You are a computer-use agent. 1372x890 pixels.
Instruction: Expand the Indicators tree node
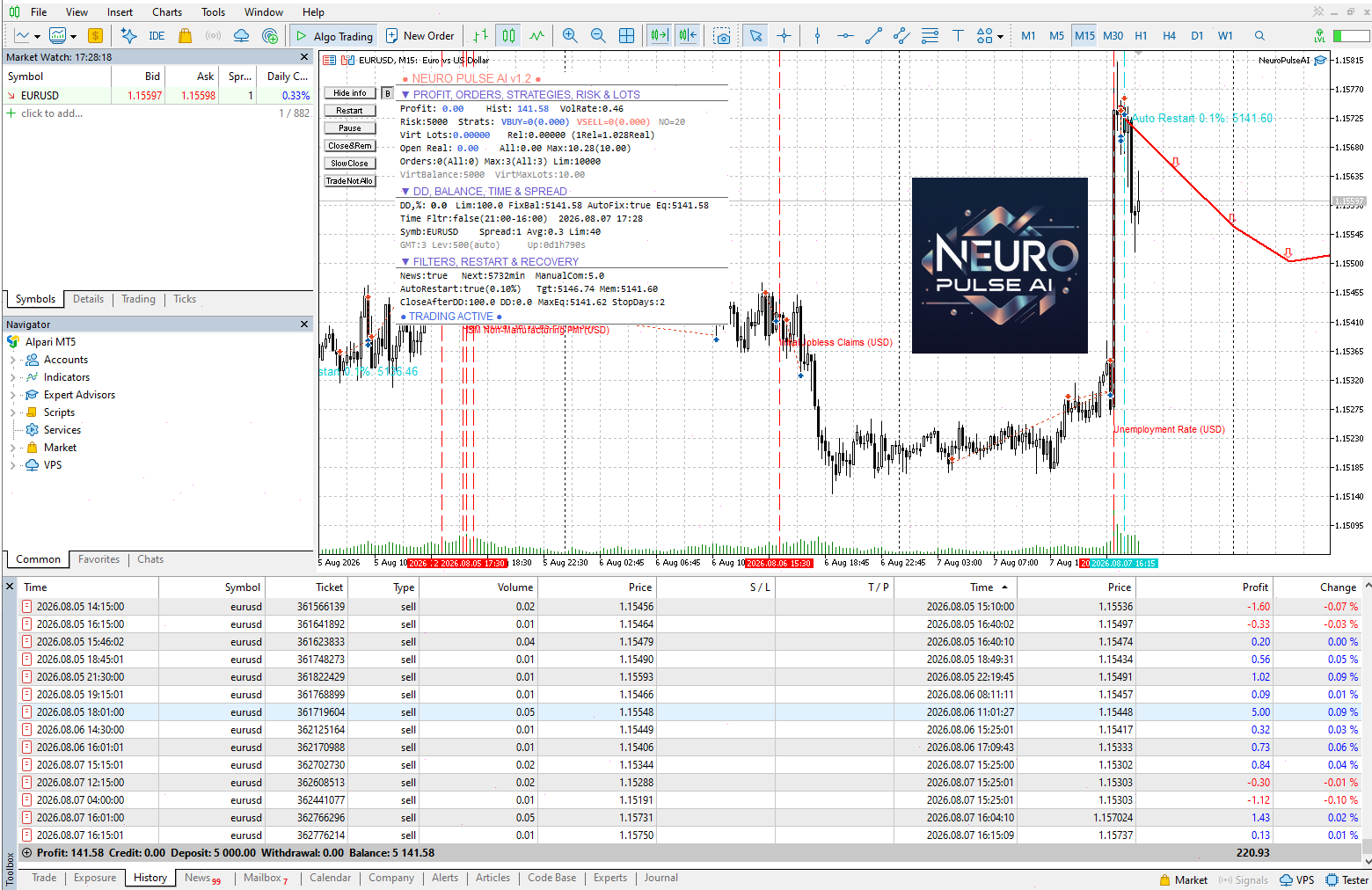click(x=12, y=377)
